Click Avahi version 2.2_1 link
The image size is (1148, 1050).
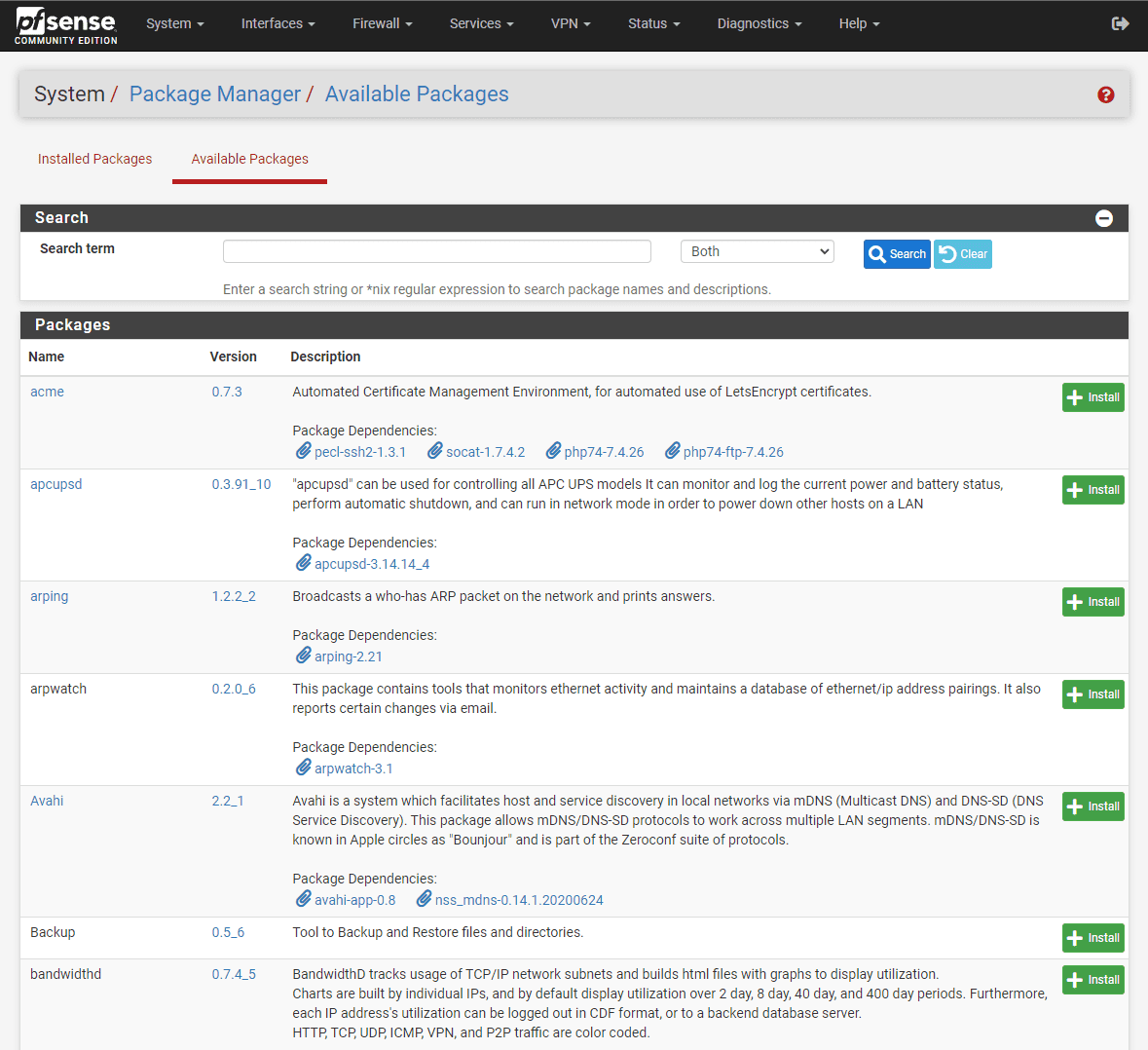[228, 801]
